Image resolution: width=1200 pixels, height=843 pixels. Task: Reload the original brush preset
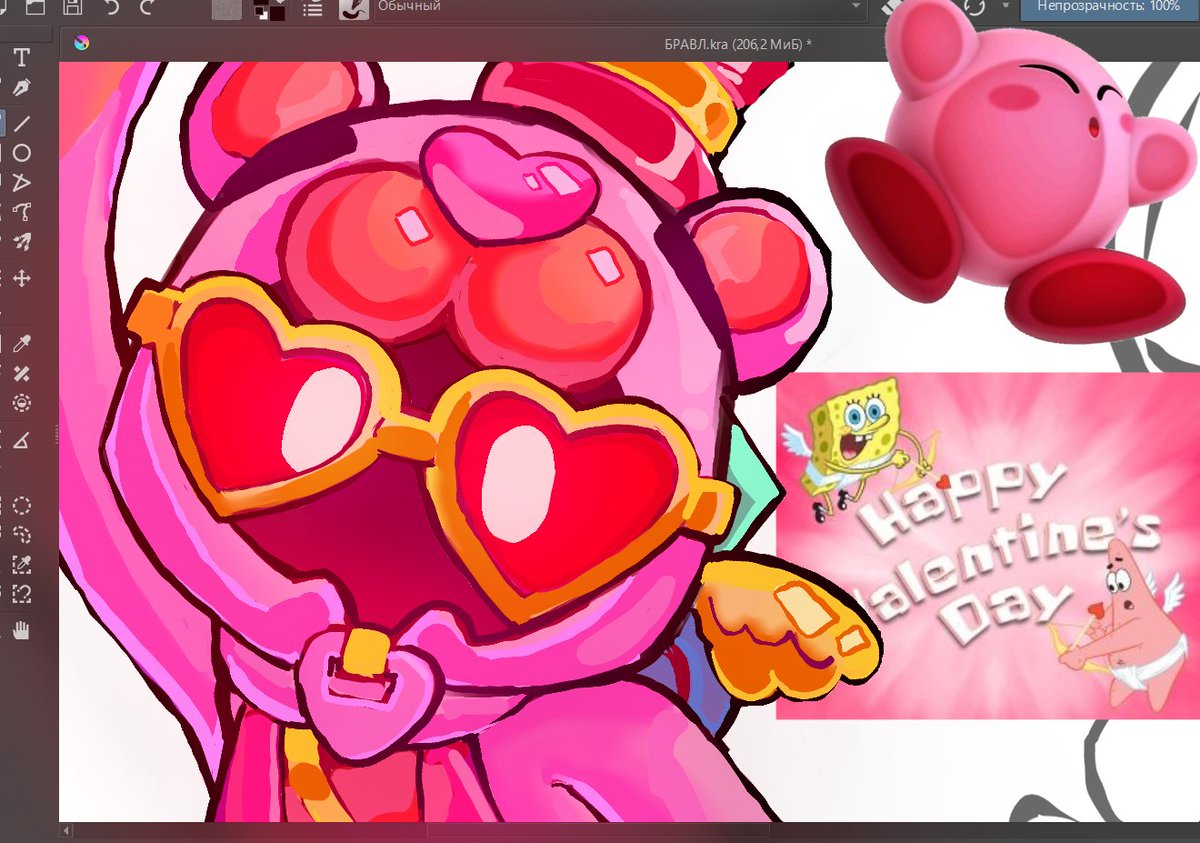click(975, 7)
